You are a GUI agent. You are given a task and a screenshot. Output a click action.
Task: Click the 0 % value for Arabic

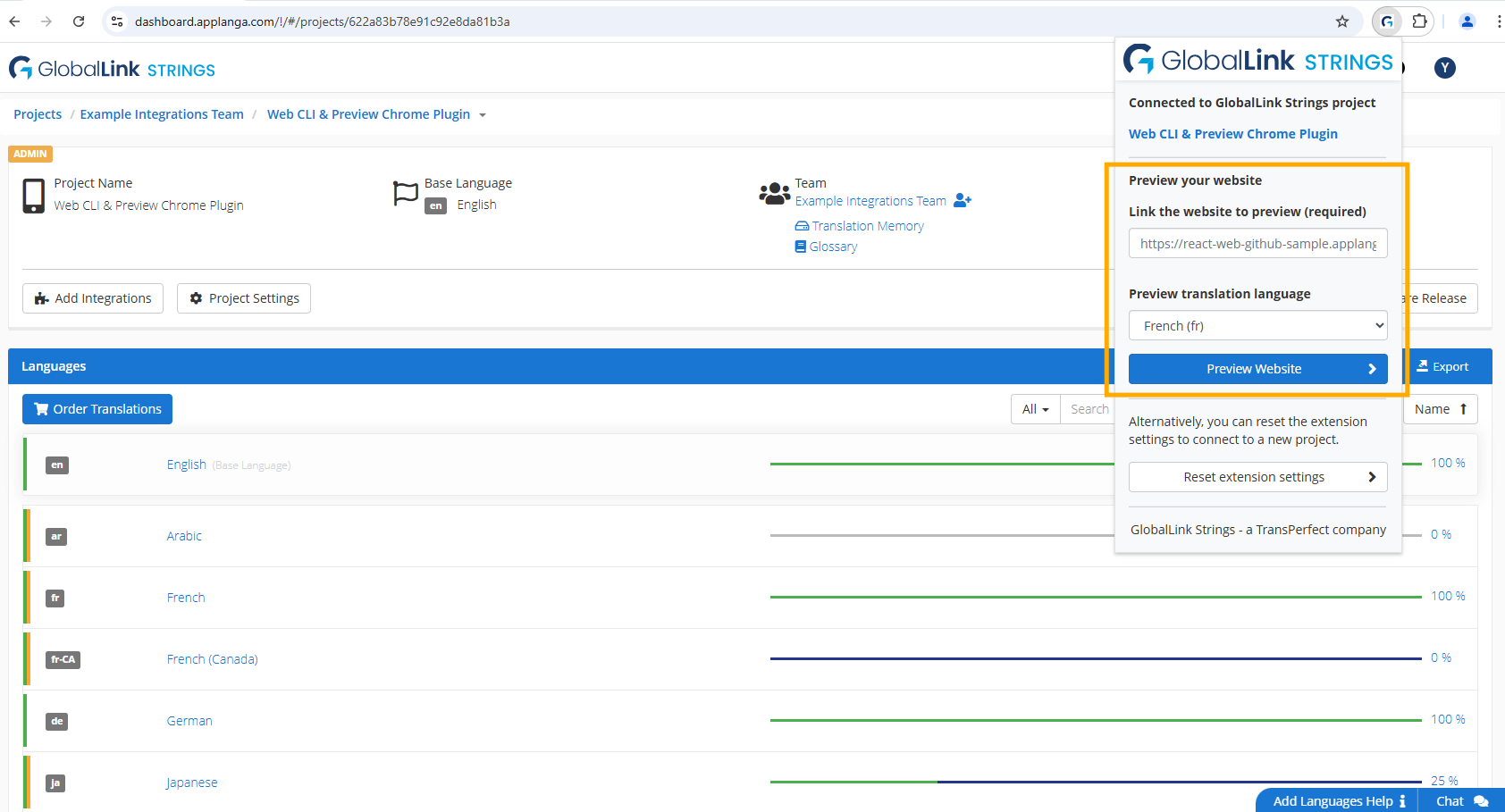tap(1441, 534)
